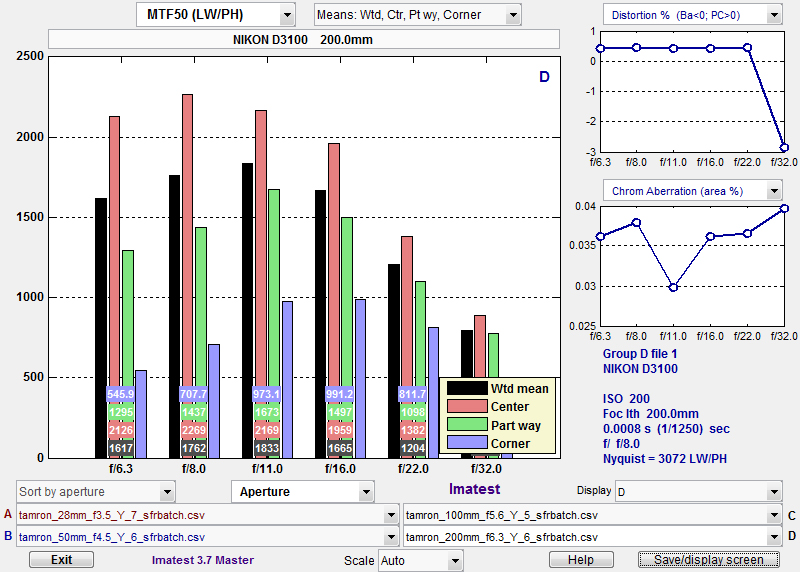Viewport: 800px width, 572px height.
Task: Click the blue Corner bar at f/16.0
Action: pyautogui.click(x=360, y=379)
